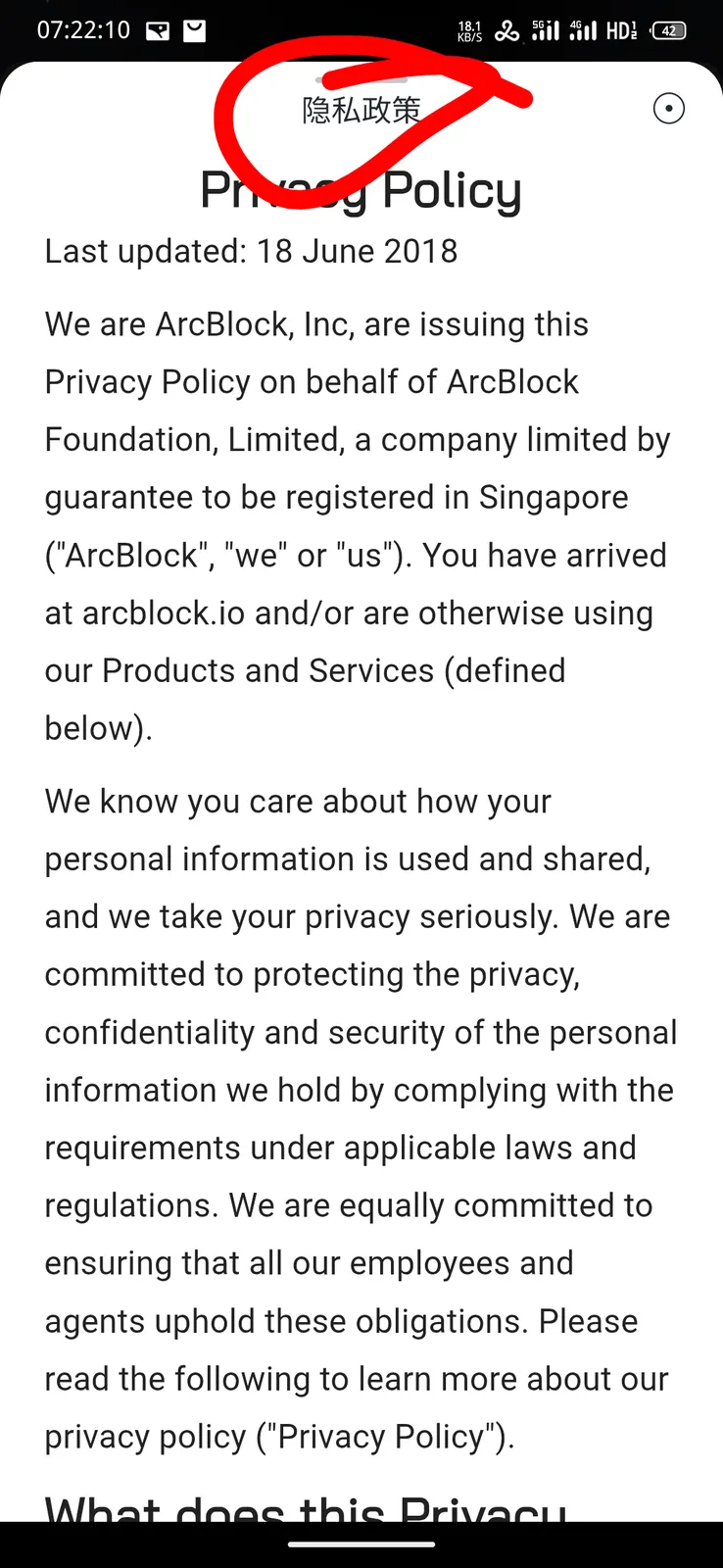
Task: Tap the partial What does this Privacy heading
Action: pos(306,1507)
